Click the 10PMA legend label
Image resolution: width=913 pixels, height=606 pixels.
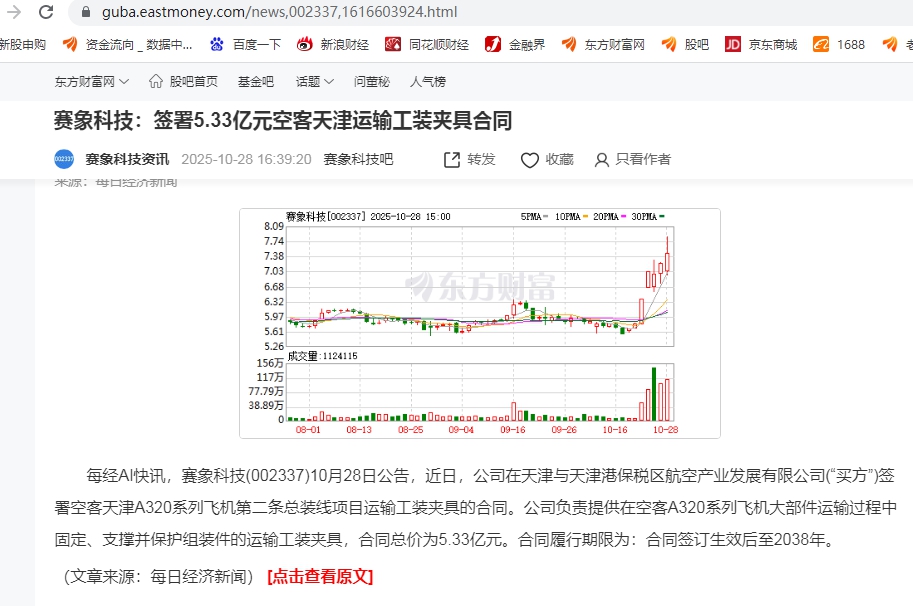568,217
